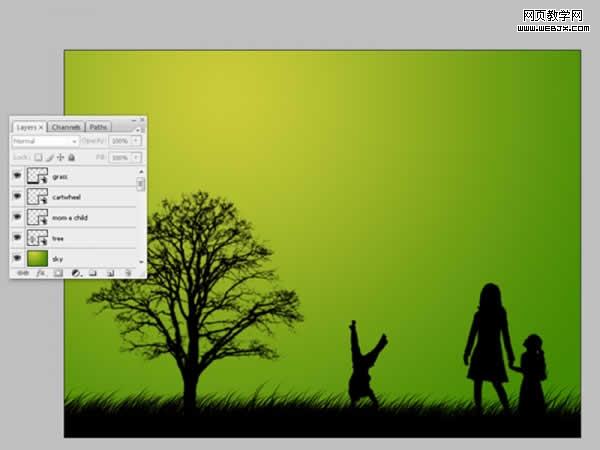Open the Layers panel options menu
Viewport: 600px width, 450px height.
(x=138, y=130)
